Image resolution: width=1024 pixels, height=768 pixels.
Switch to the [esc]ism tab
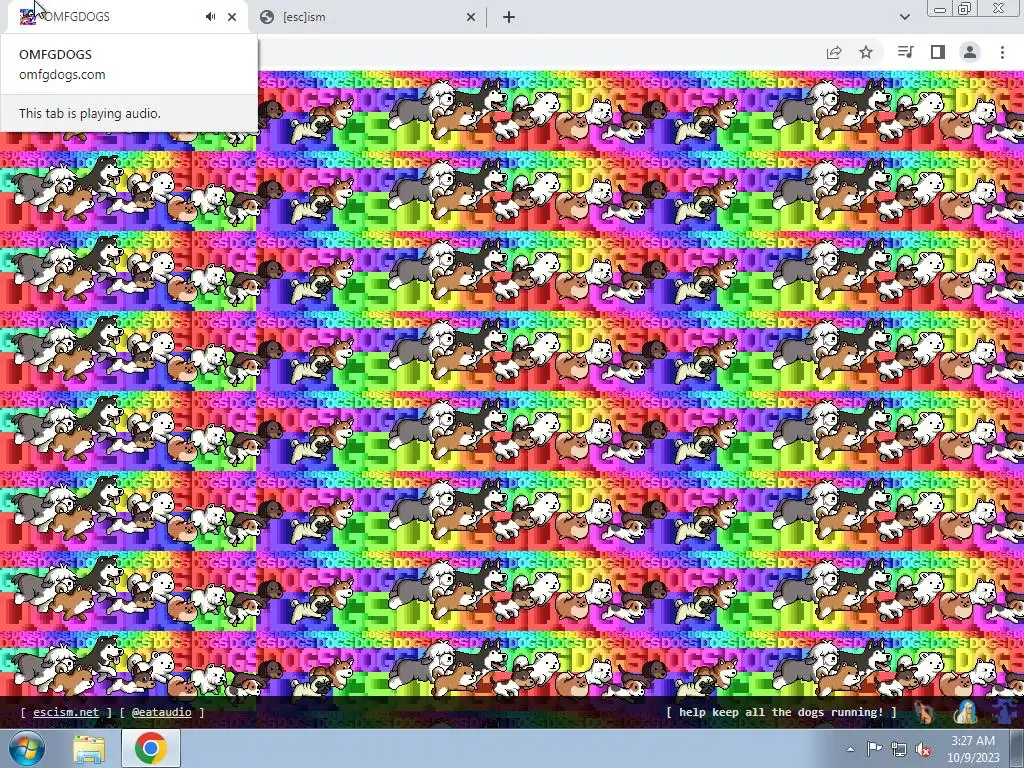(x=368, y=17)
